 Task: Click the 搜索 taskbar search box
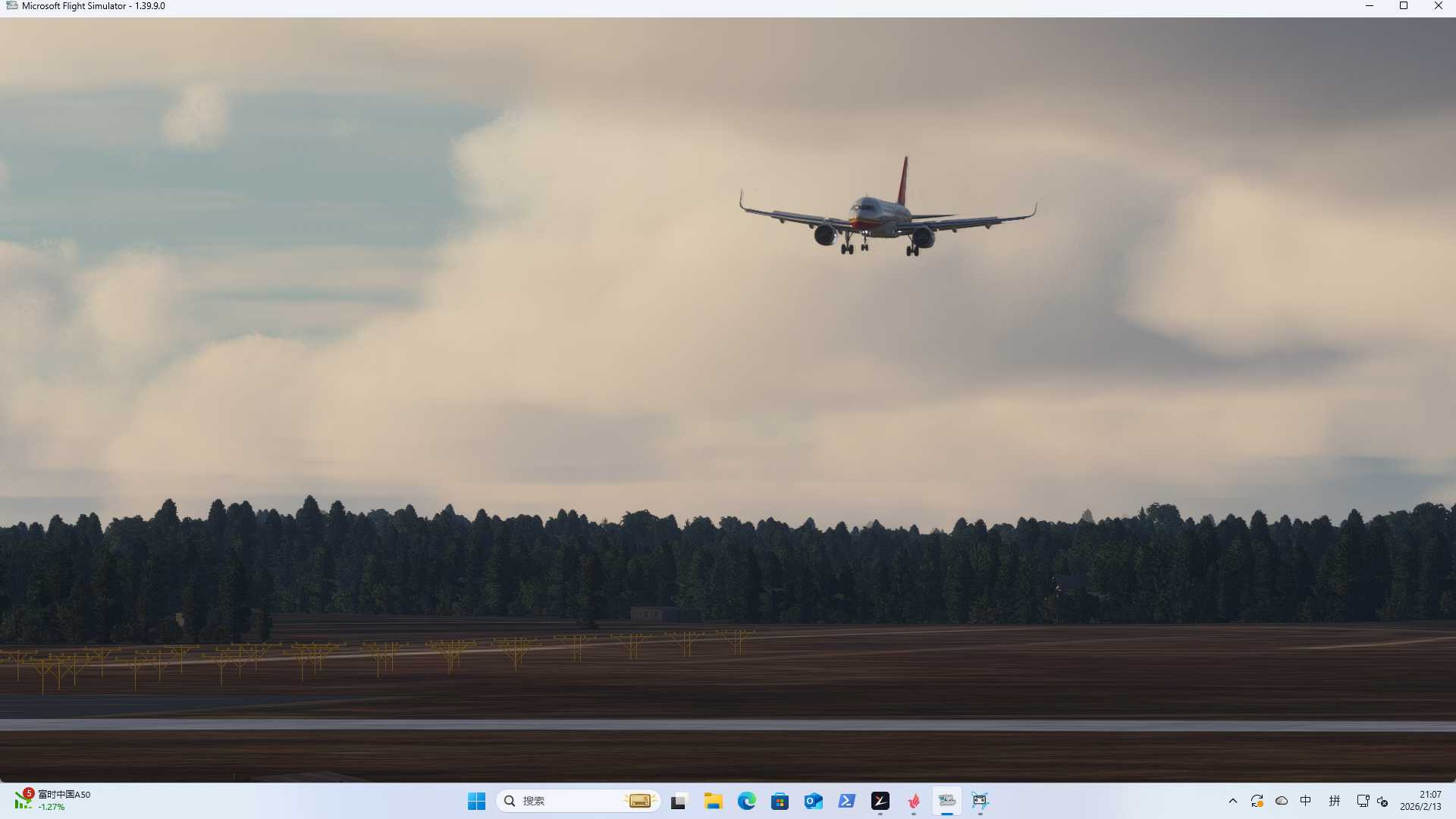[578, 801]
